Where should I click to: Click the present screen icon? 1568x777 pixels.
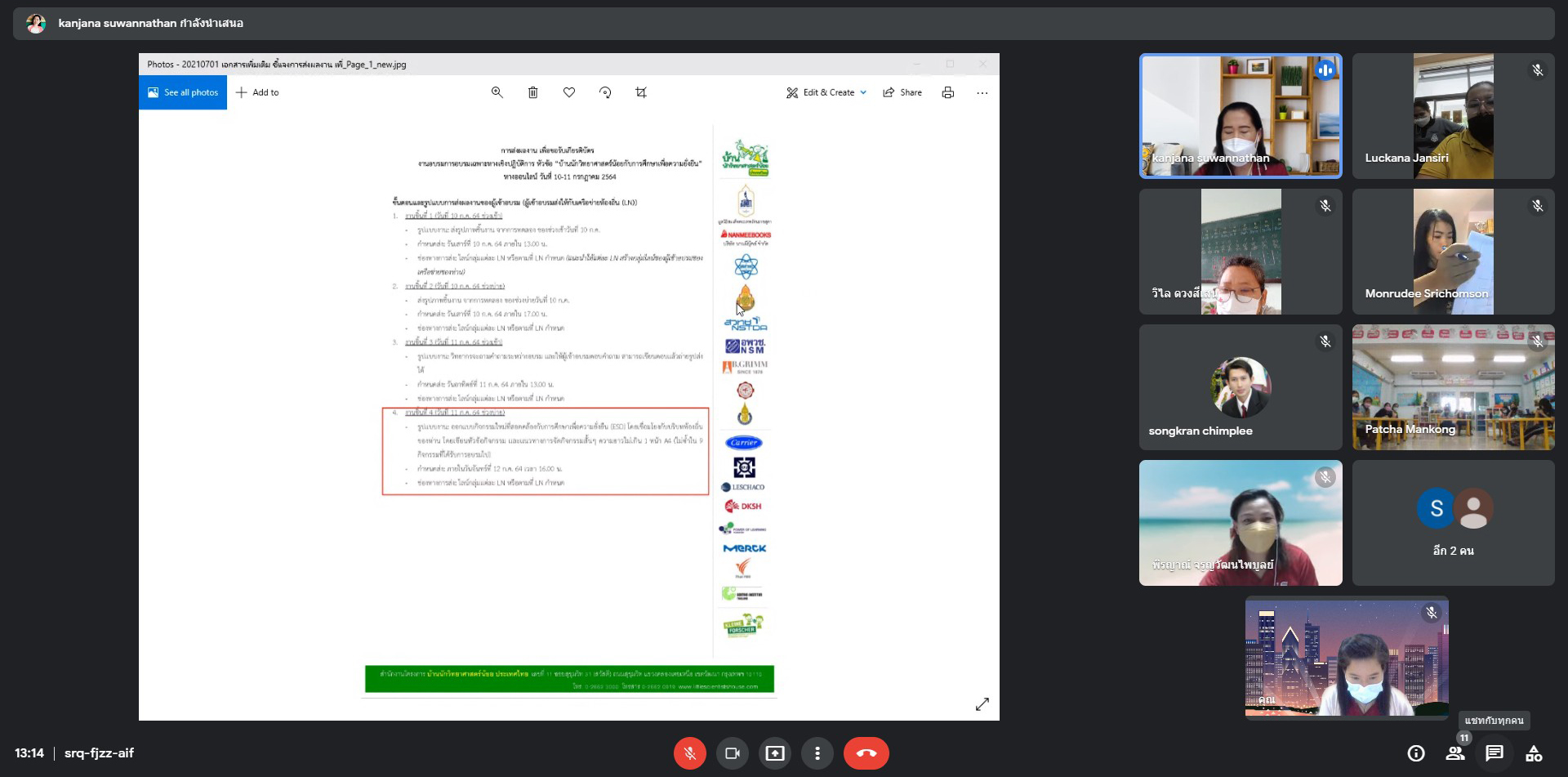coord(775,753)
